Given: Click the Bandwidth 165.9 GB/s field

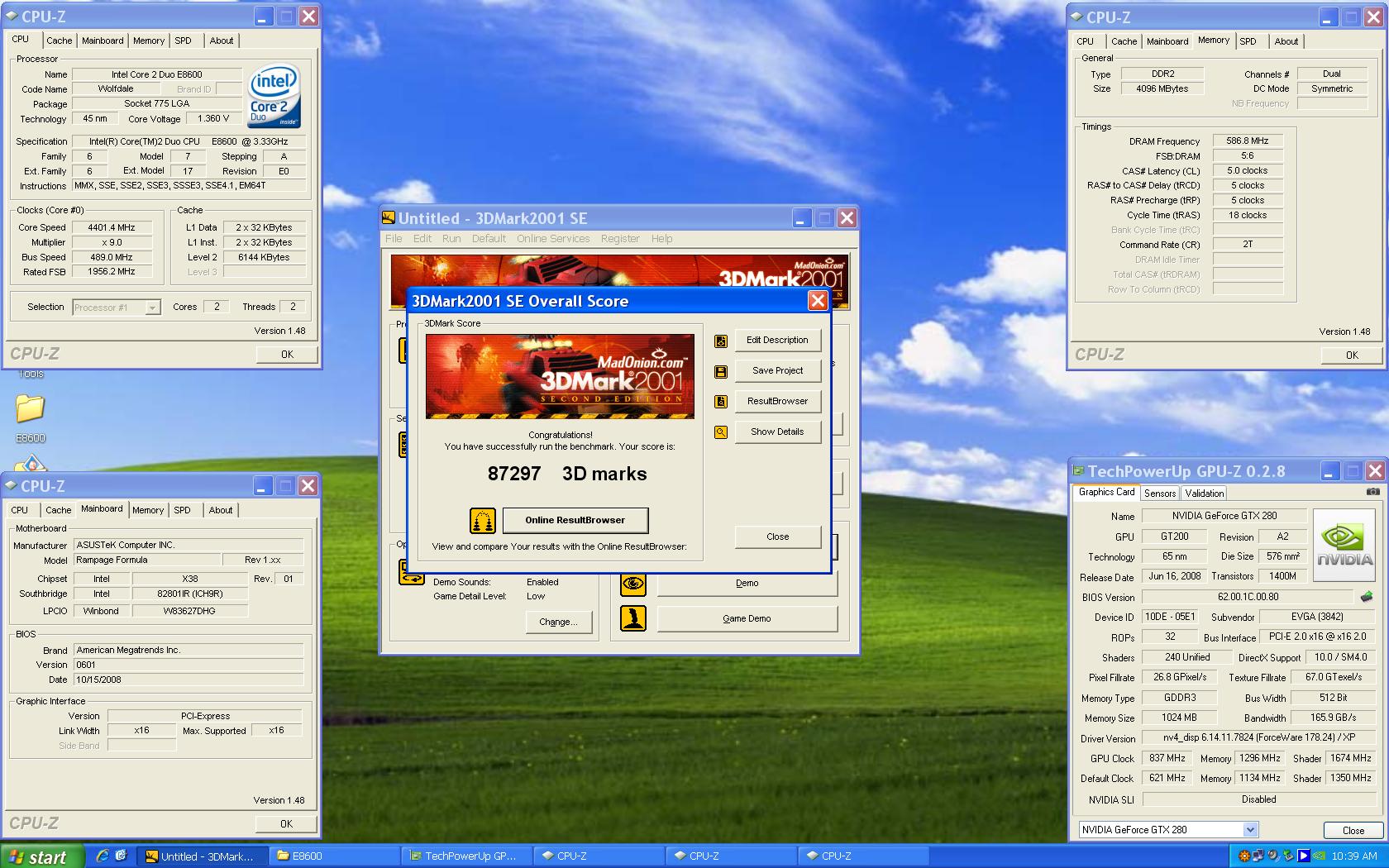Looking at the screenshot, I should pos(1333,718).
